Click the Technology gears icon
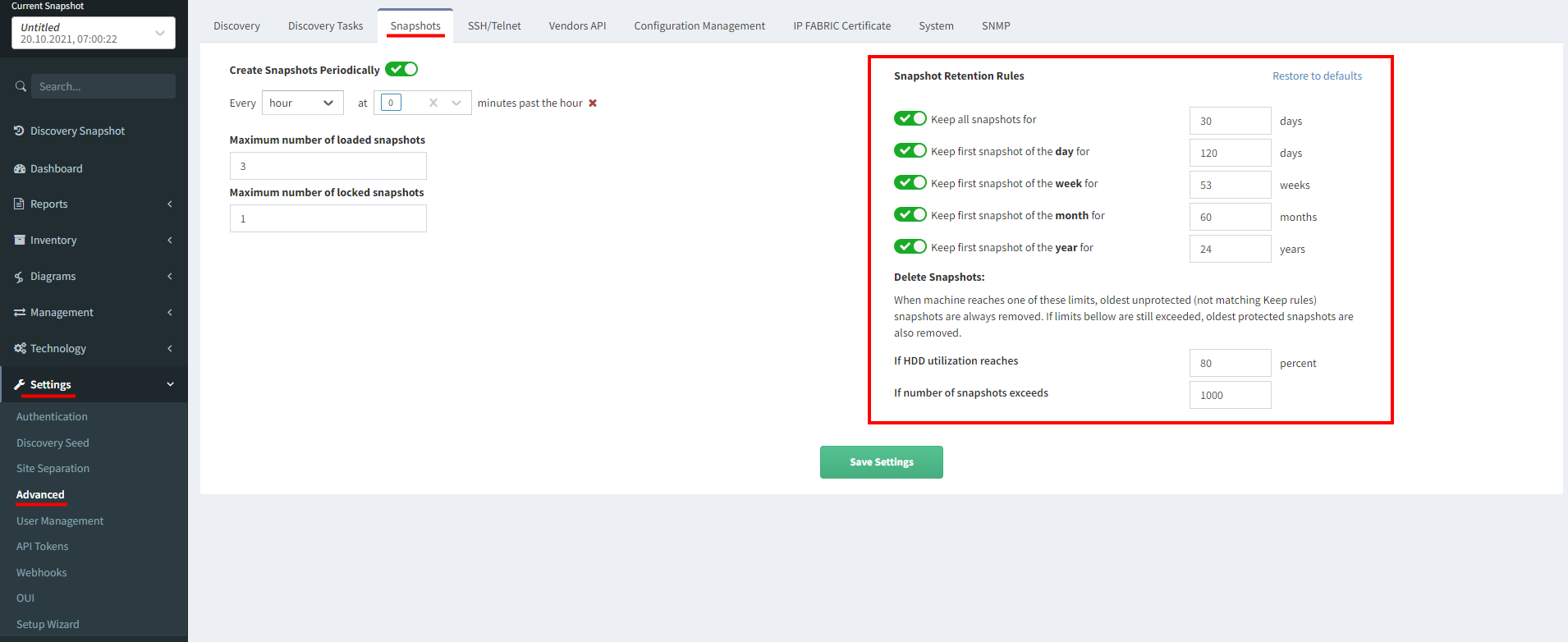This screenshot has height=642, width=1568. 20,348
